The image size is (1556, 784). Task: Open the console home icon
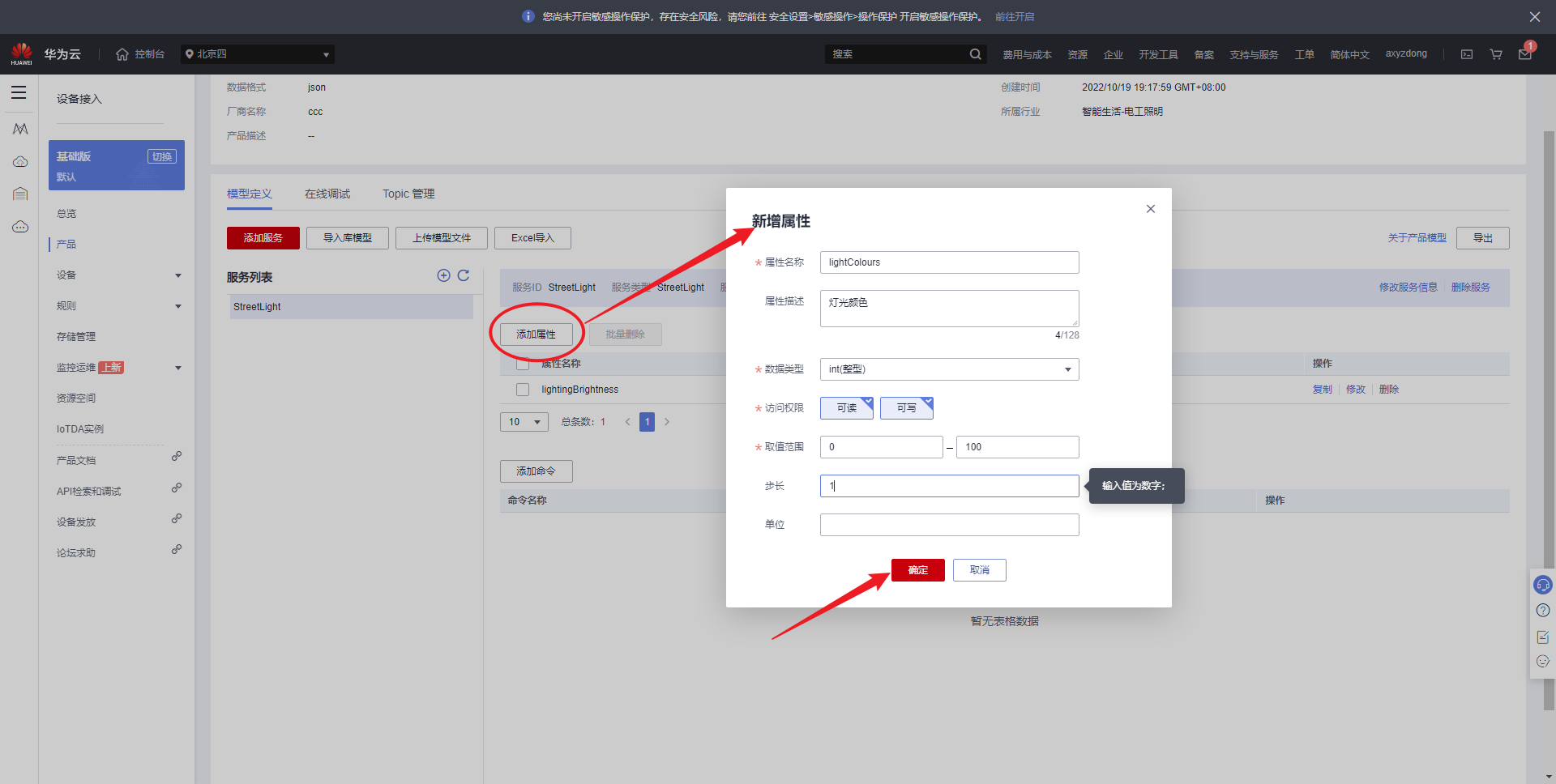[122, 54]
